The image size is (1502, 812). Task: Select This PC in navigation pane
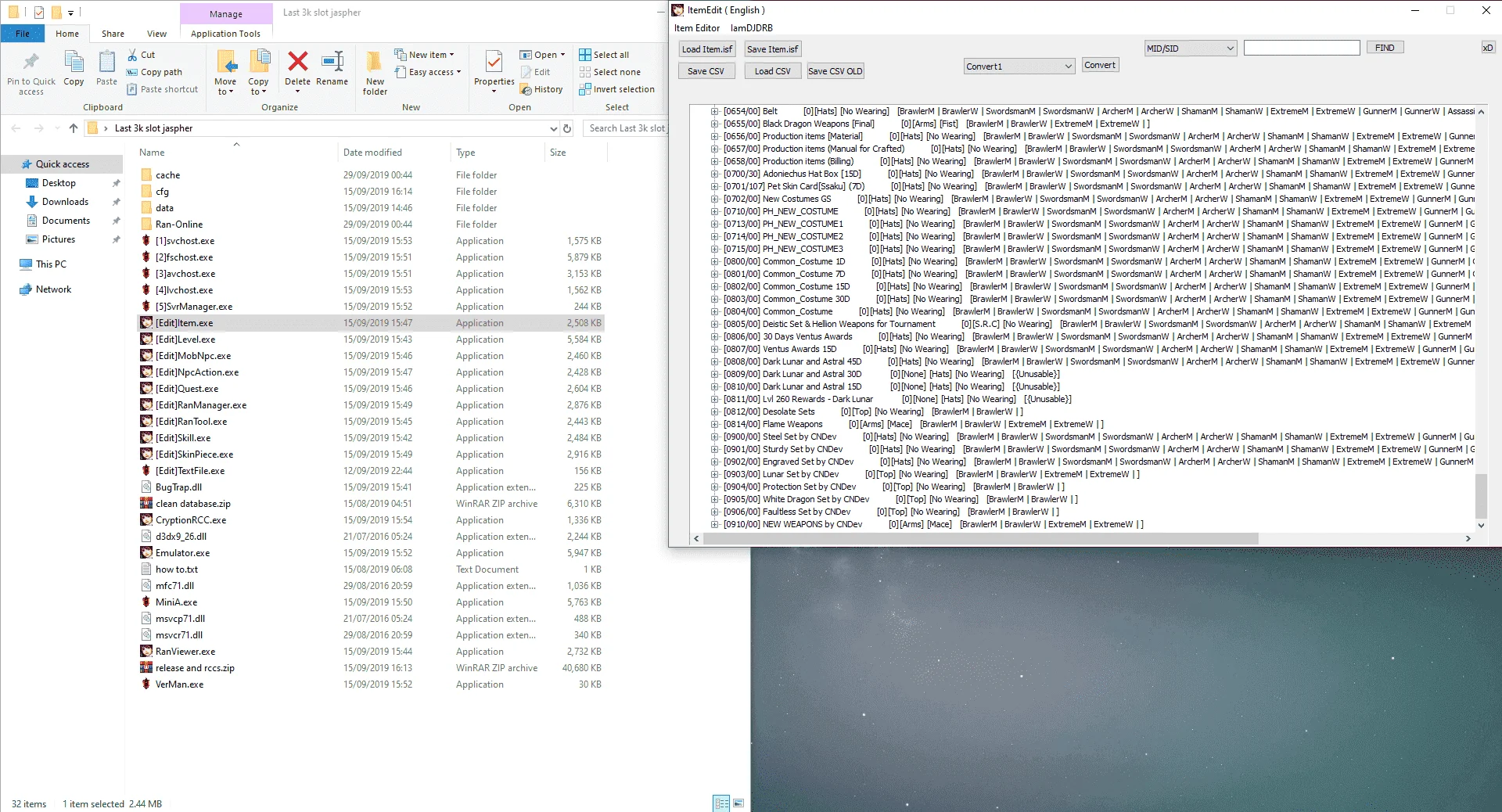51,264
